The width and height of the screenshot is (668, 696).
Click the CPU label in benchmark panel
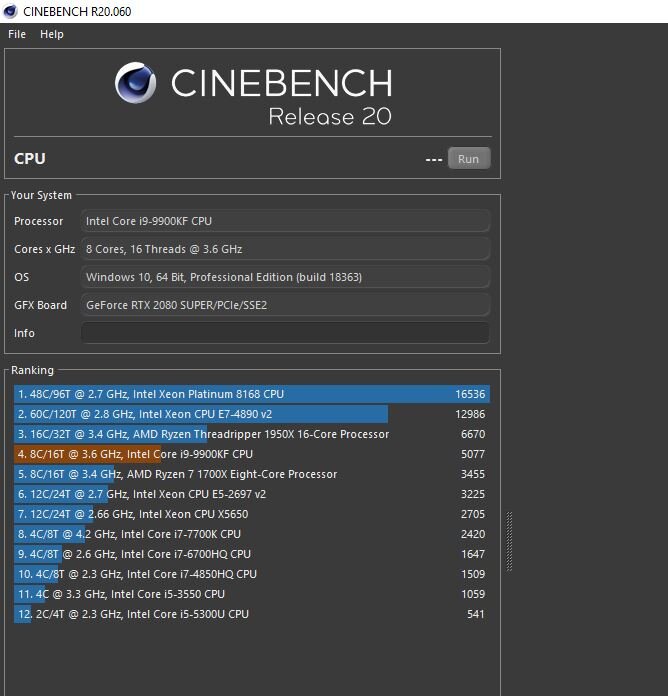[x=30, y=158]
